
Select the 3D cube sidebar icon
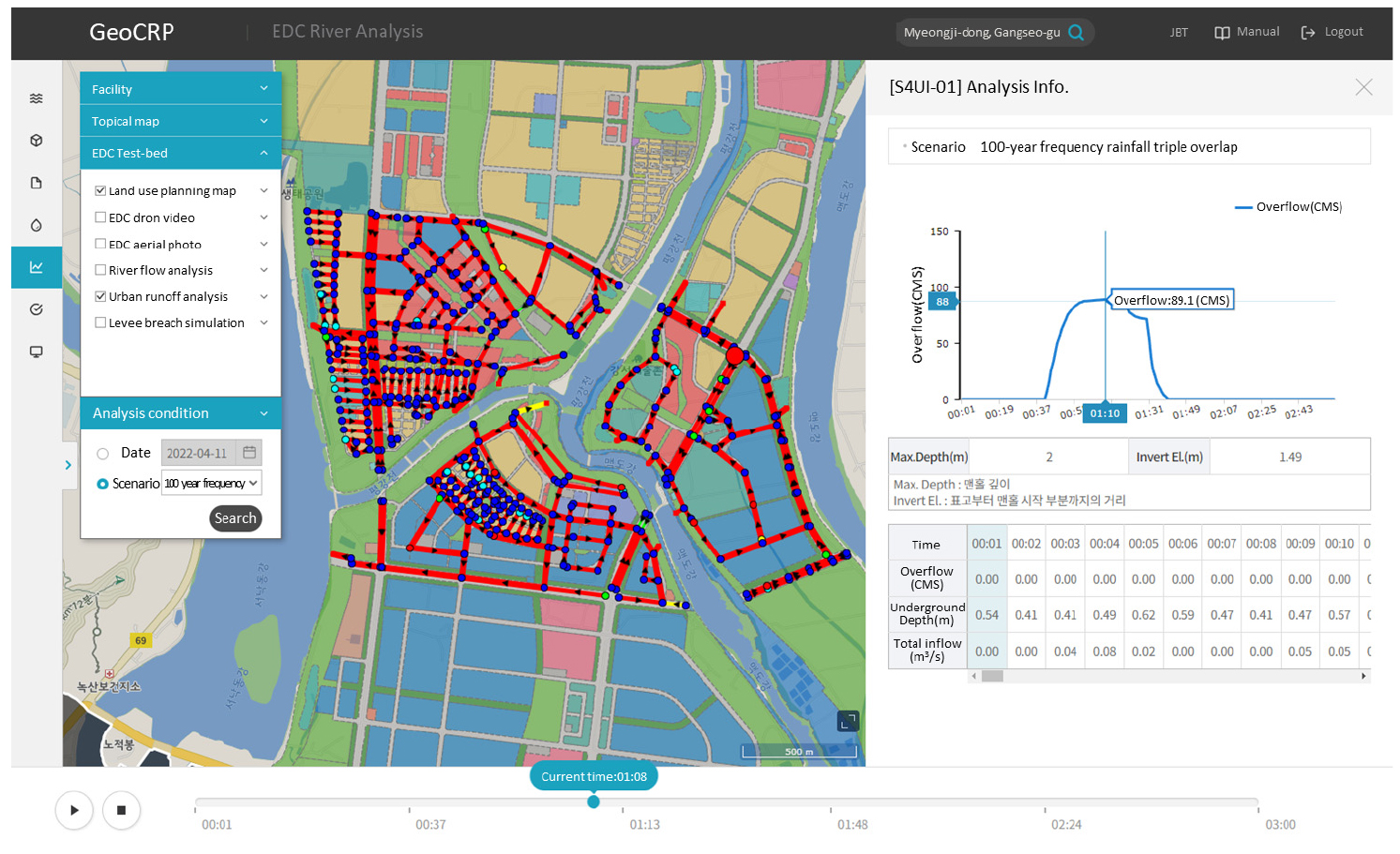coord(36,141)
